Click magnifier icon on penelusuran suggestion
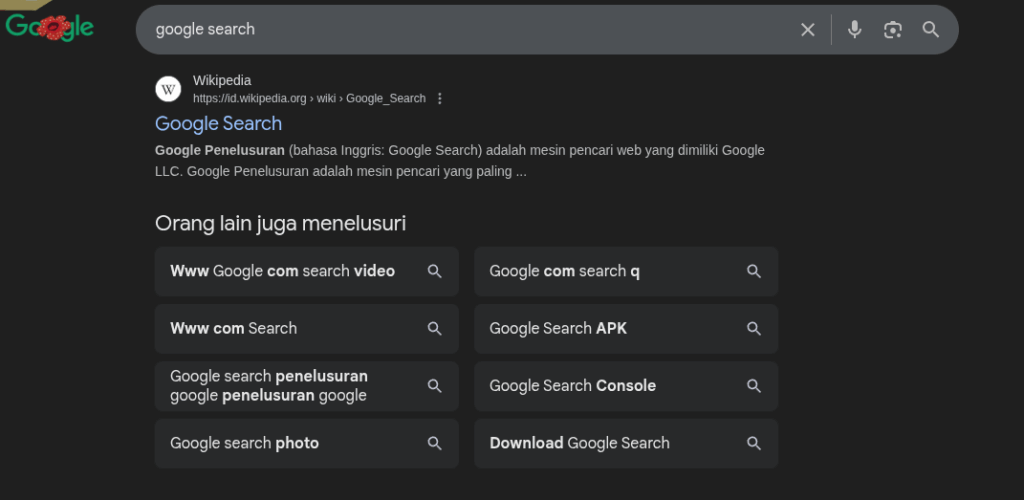 point(435,386)
